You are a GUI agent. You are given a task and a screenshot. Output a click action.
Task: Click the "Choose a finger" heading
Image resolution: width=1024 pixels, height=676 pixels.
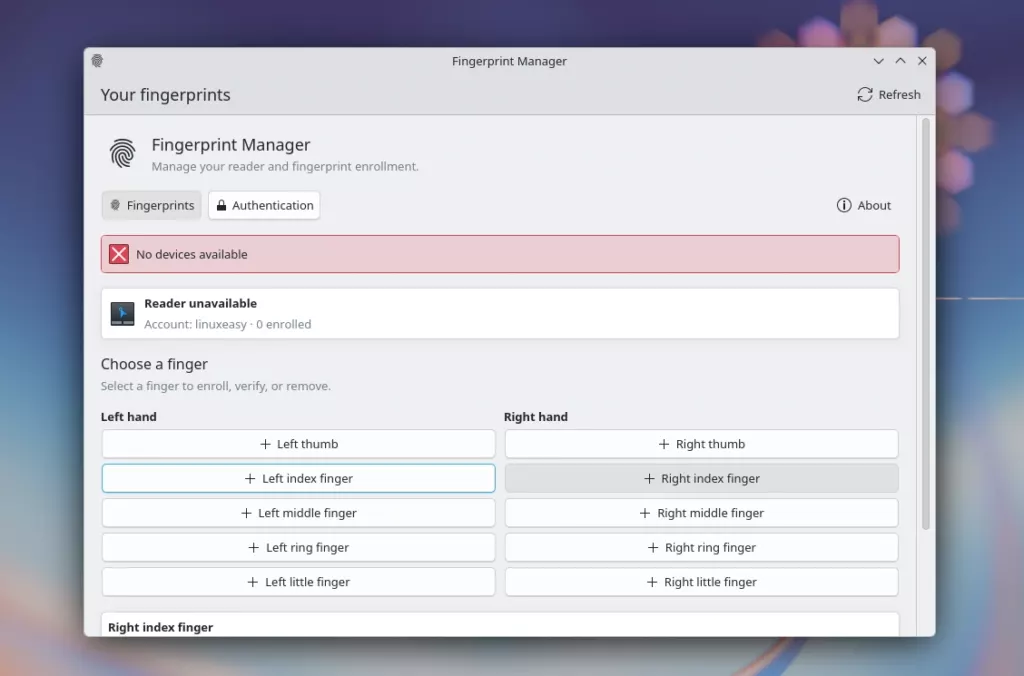[154, 364]
